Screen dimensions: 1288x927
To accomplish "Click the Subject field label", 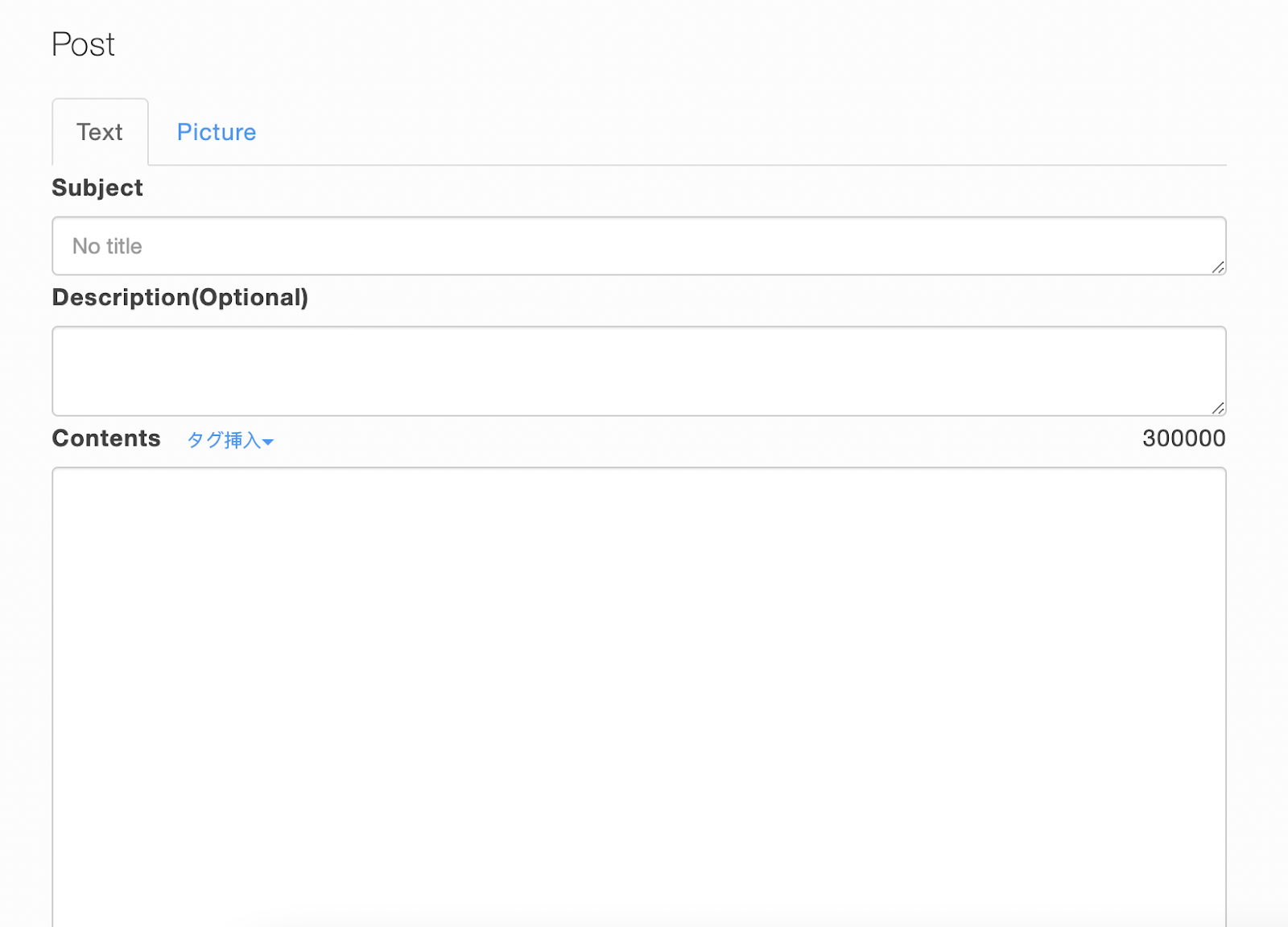I will (97, 187).
